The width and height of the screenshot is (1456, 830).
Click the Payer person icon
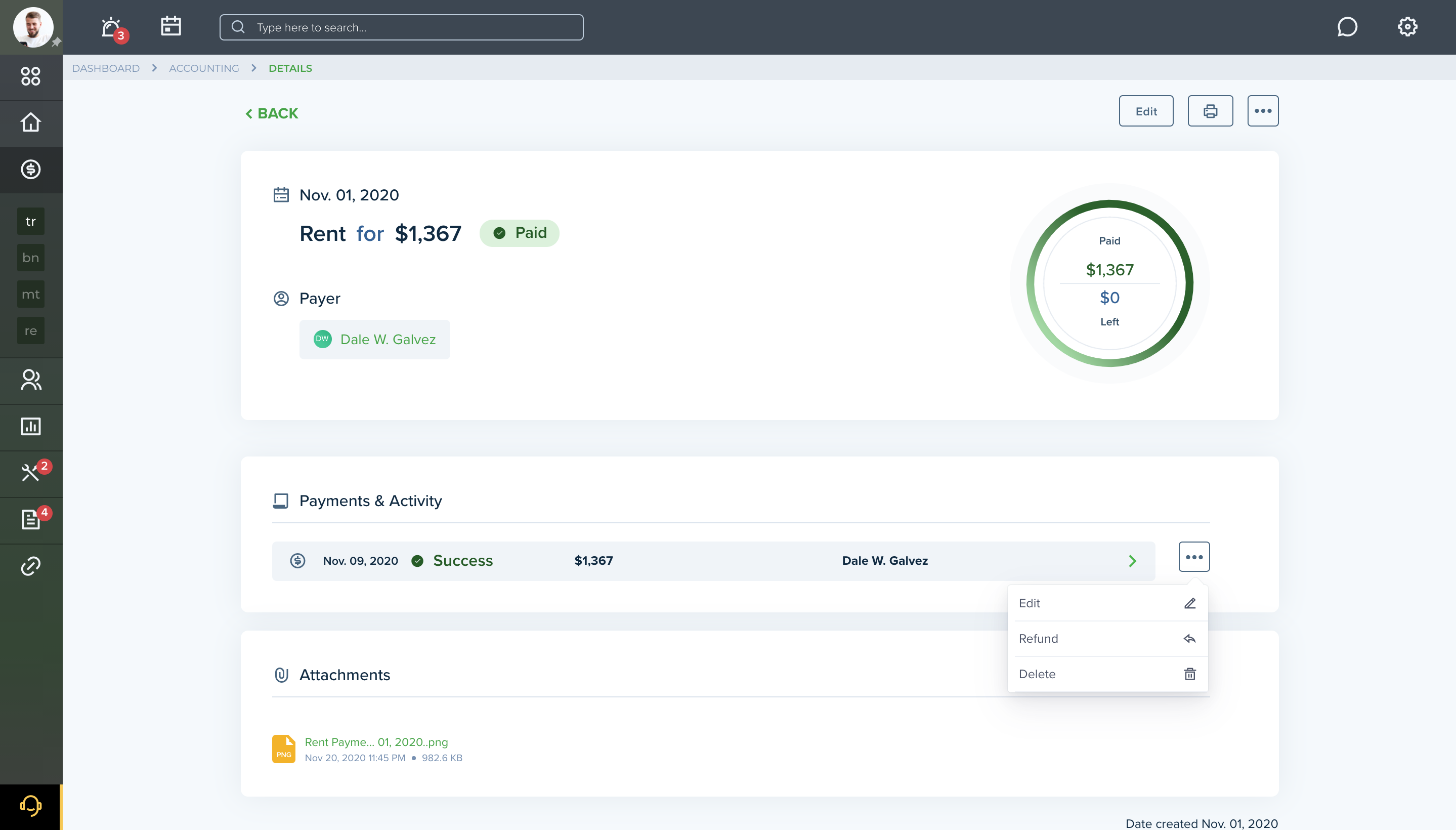tap(281, 299)
